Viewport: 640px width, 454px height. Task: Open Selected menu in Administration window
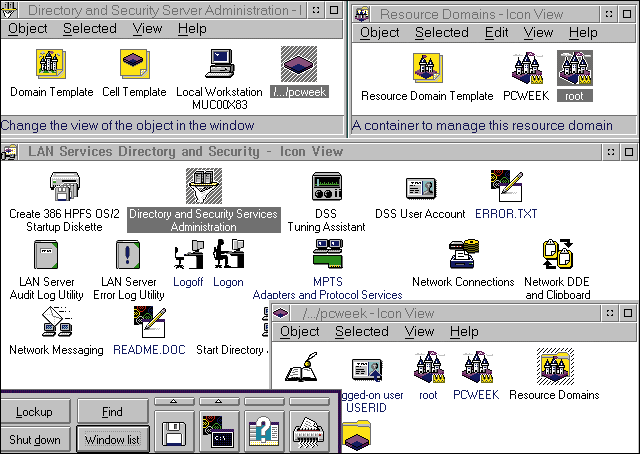click(x=90, y=29)
